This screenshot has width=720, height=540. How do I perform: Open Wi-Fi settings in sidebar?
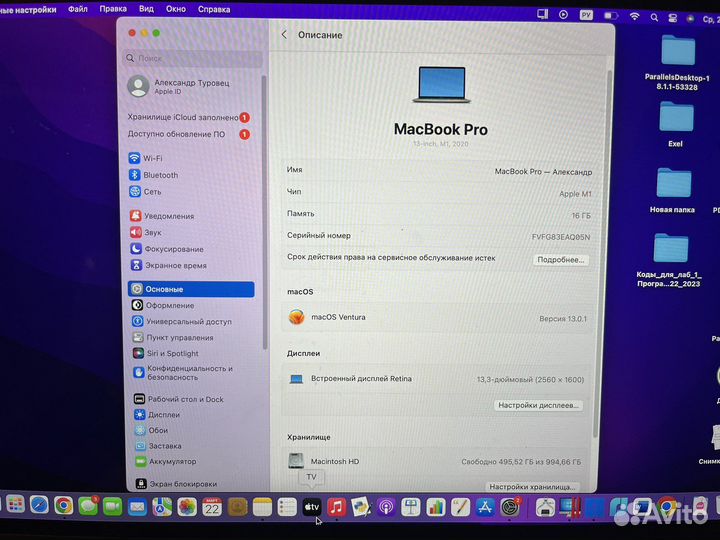click(146, 158)
